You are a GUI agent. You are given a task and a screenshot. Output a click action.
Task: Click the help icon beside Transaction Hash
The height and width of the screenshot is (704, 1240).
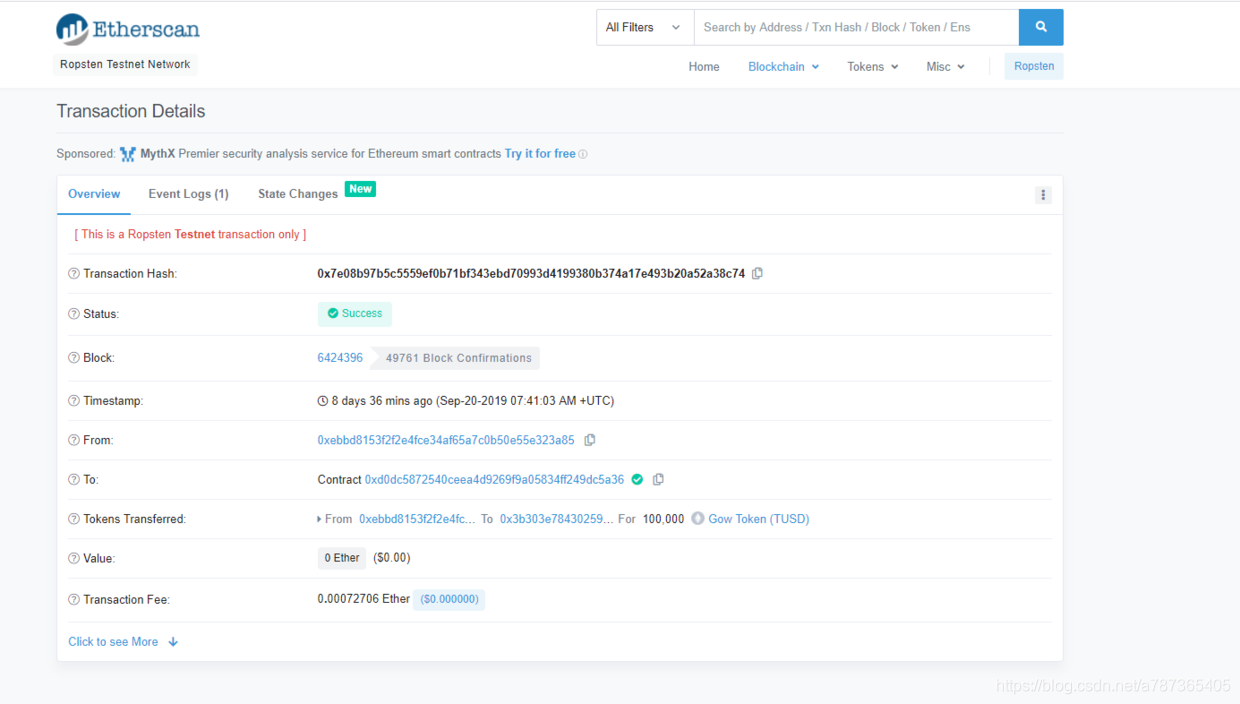(74, 274)
